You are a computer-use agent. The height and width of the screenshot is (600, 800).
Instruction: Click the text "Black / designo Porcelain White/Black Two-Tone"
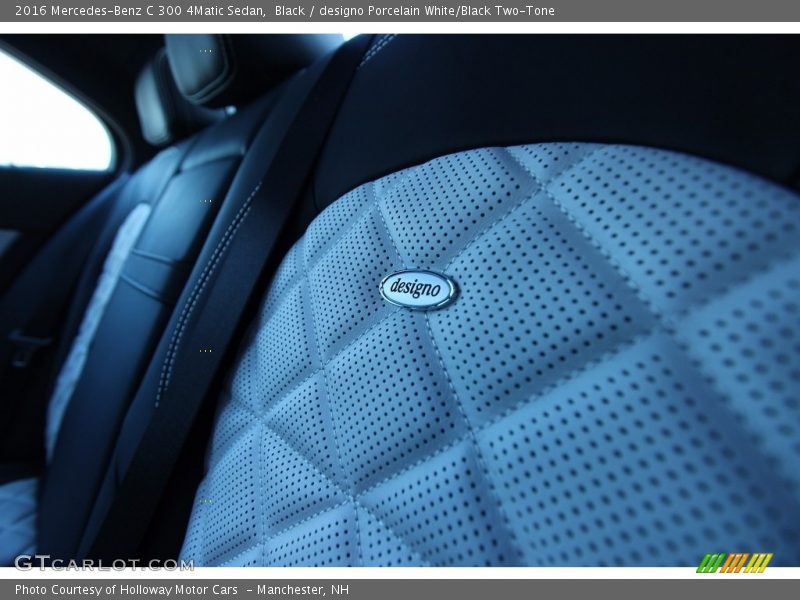tap(414, 11)
